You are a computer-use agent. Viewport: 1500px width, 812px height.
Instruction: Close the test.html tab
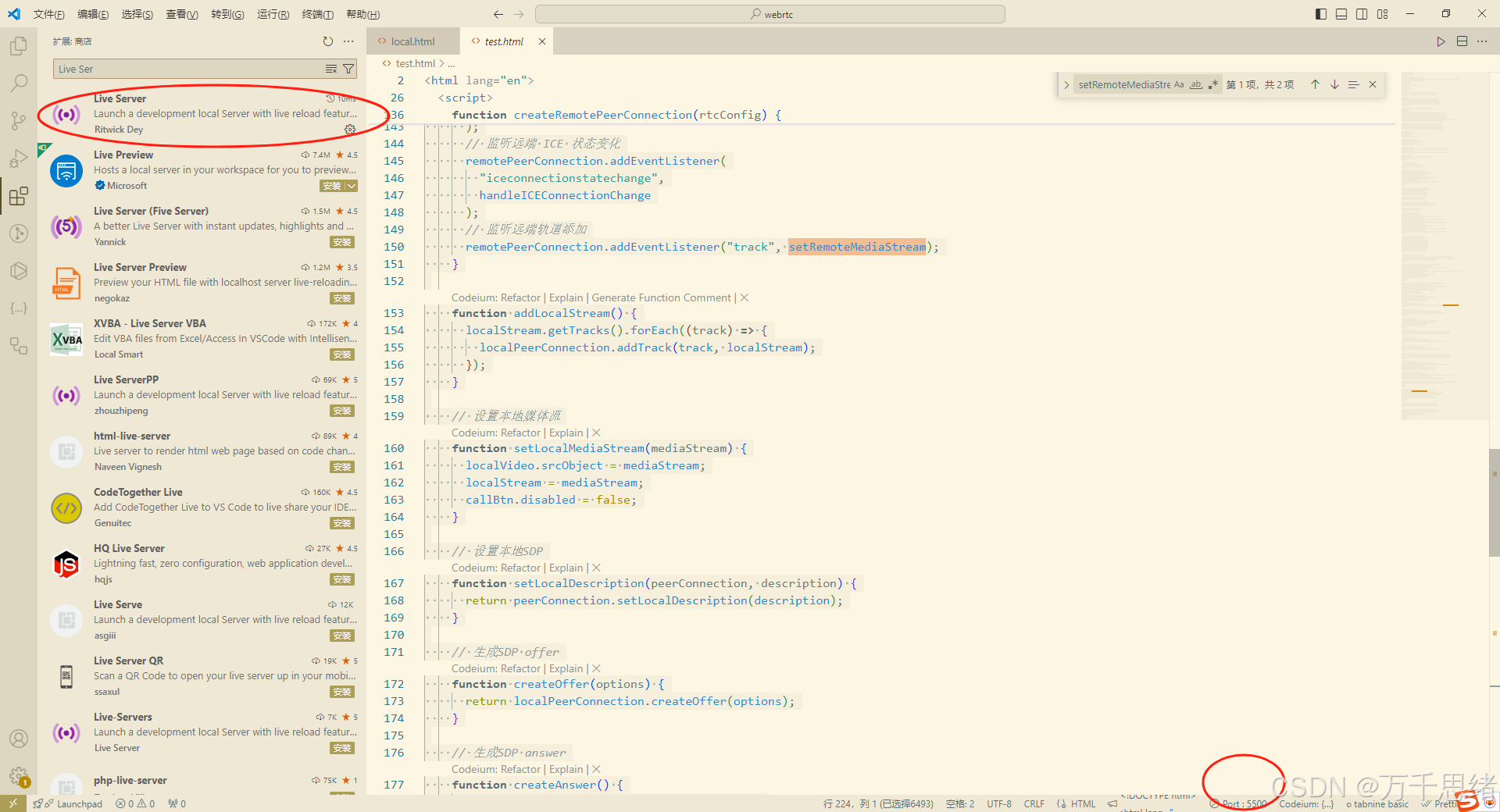pyautogui.click(x=542, y=41)
